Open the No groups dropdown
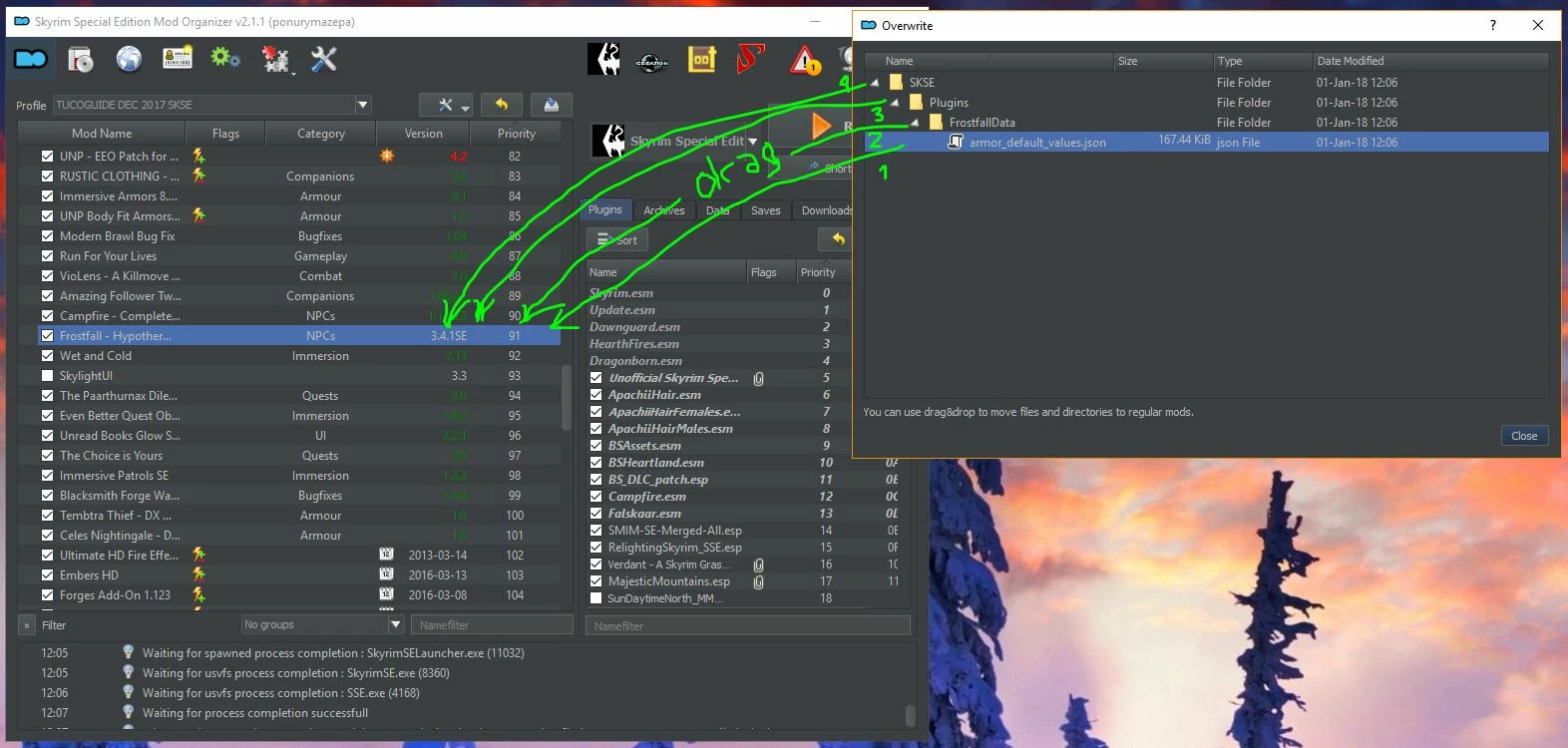Viewport: 1568px width, 748px height. 322,624
